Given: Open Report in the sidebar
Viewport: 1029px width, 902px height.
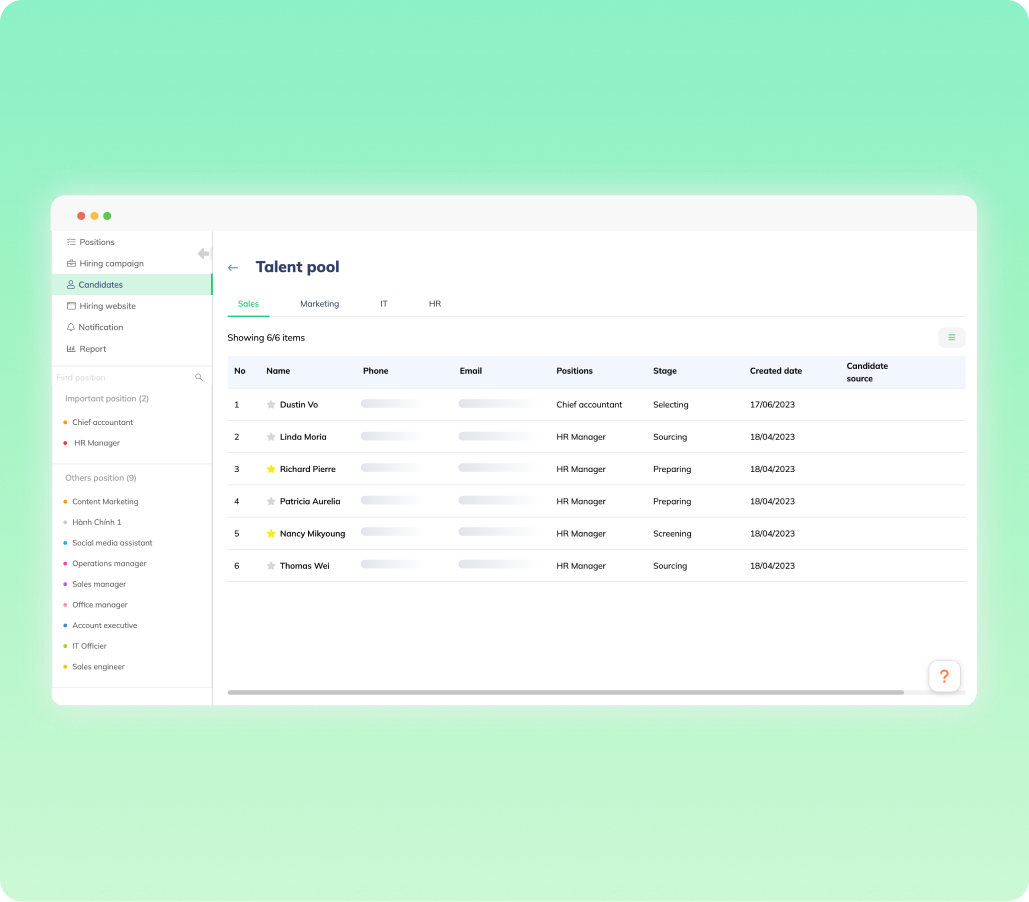Looking at the screenshot, I should 92,349.
